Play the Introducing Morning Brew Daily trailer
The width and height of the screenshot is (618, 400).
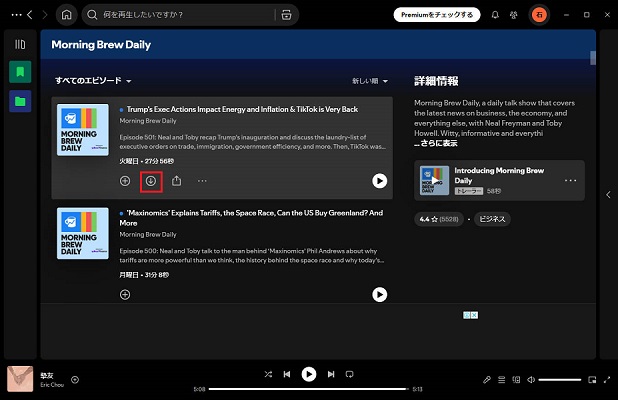point(434,180)
